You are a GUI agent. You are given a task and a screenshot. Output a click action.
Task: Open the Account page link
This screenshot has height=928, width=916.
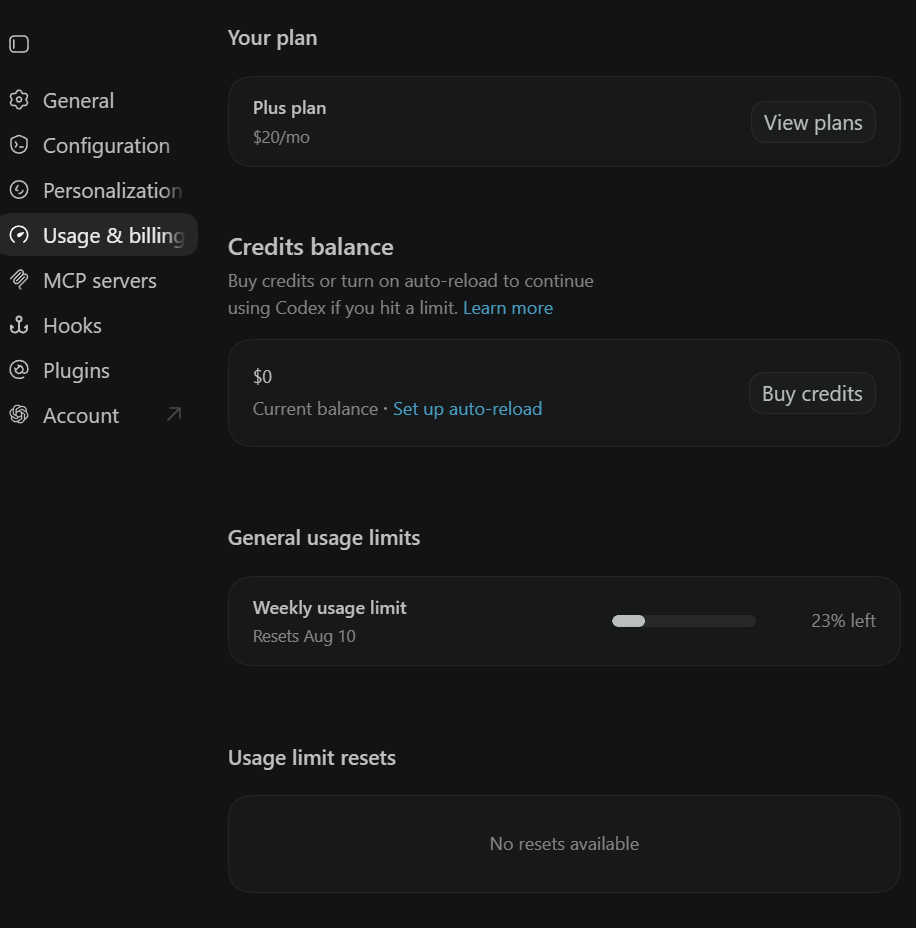coord(98,415)
